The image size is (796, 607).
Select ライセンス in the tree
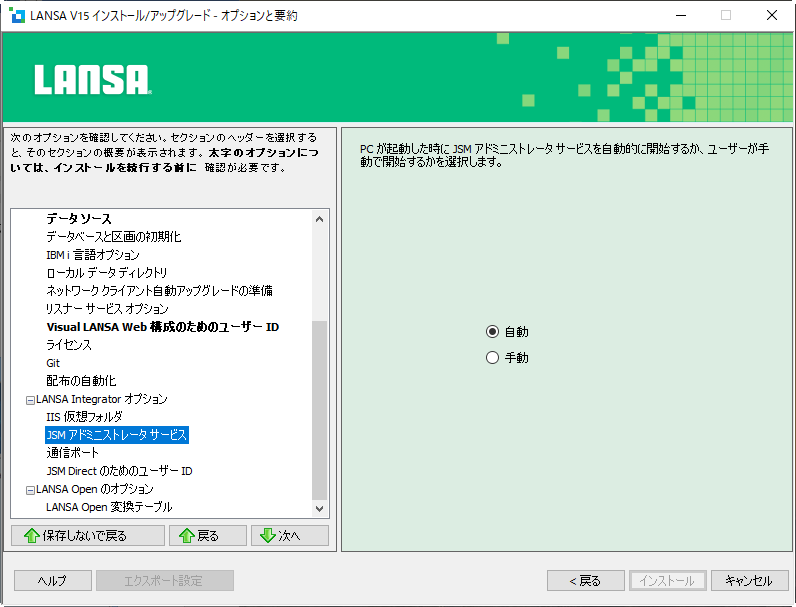(69, 345)
